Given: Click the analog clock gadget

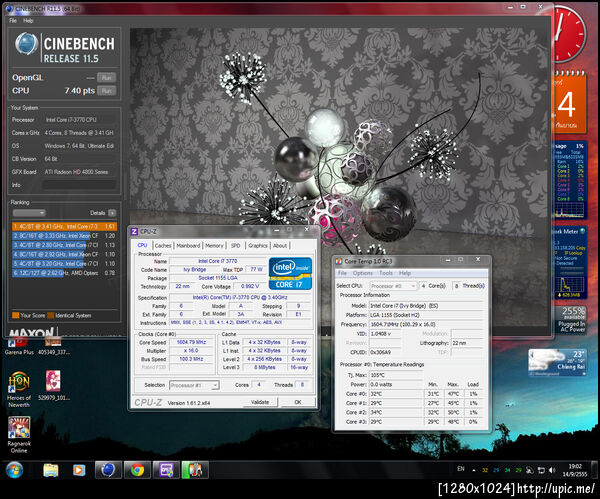Looking at the screenshot, I should pyautogui.click(x=569, y=34).
